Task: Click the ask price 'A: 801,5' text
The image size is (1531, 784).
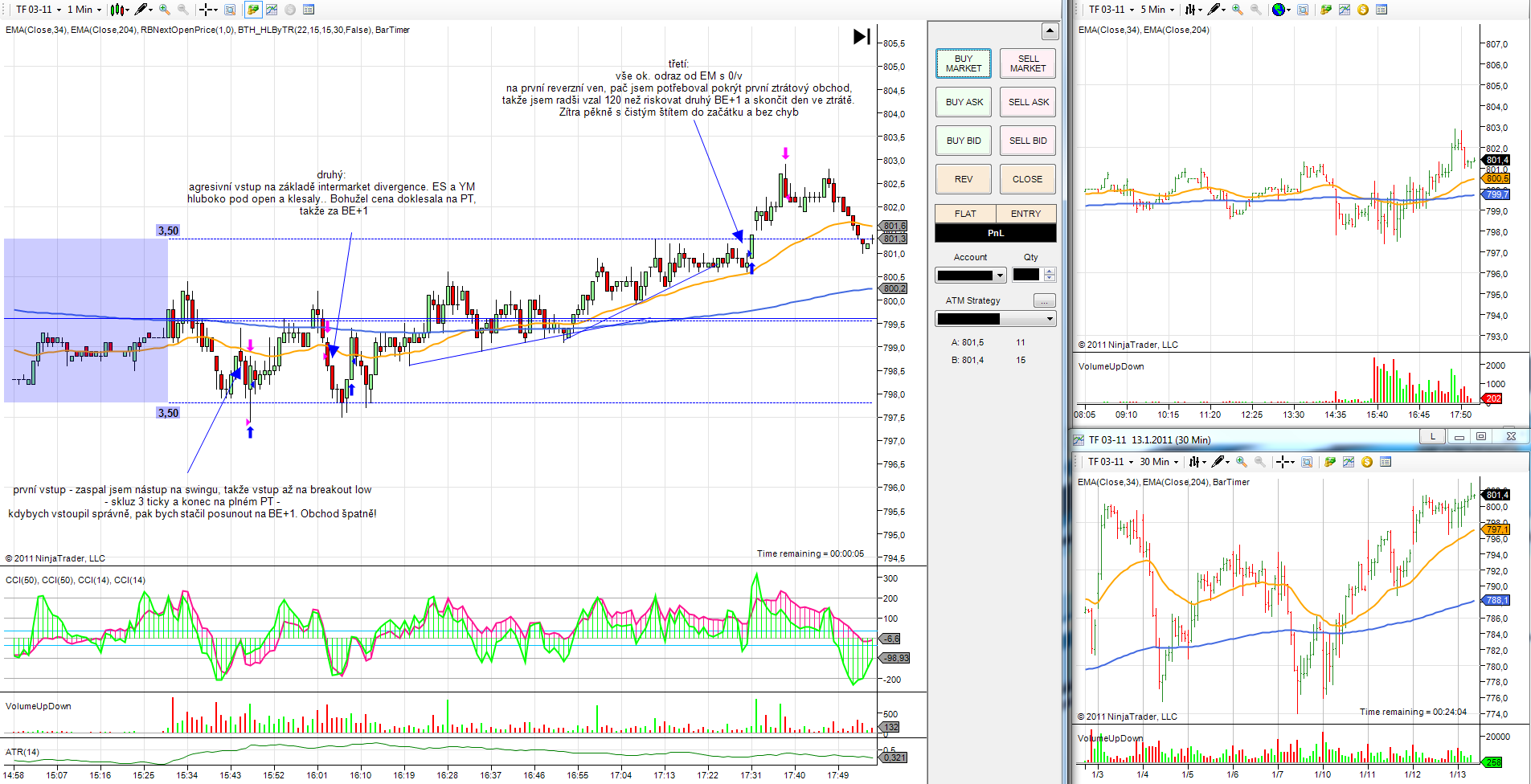Action: tap(968, 342)
